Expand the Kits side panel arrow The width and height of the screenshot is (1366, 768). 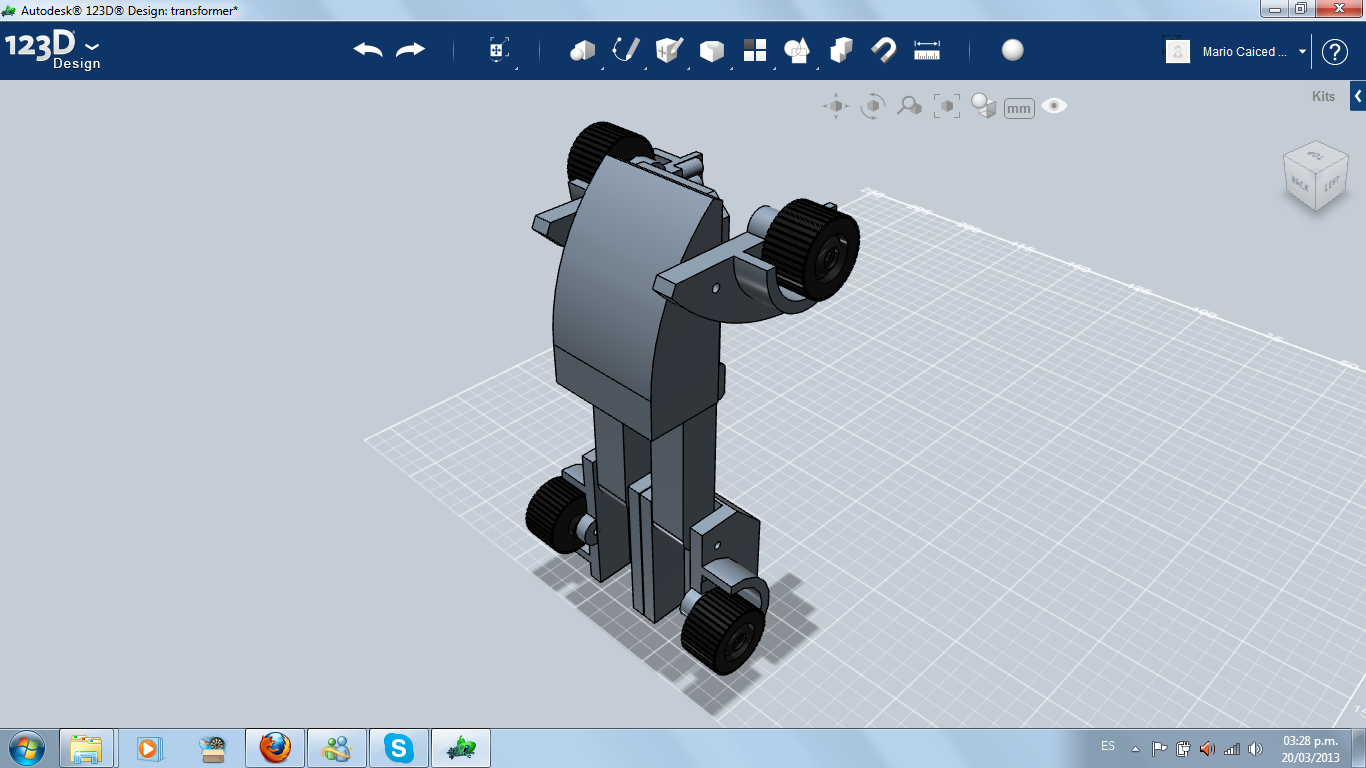pos(1358,96)
